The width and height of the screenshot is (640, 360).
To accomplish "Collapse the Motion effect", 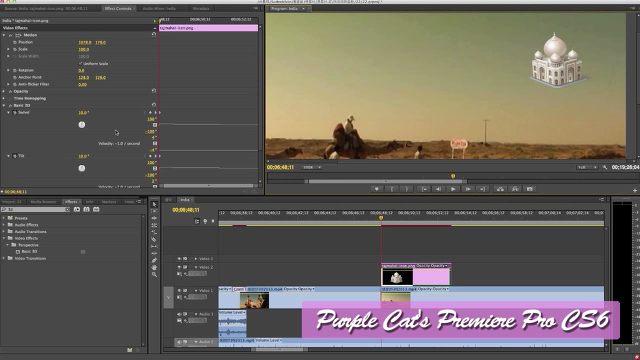I will coord(4,35).
